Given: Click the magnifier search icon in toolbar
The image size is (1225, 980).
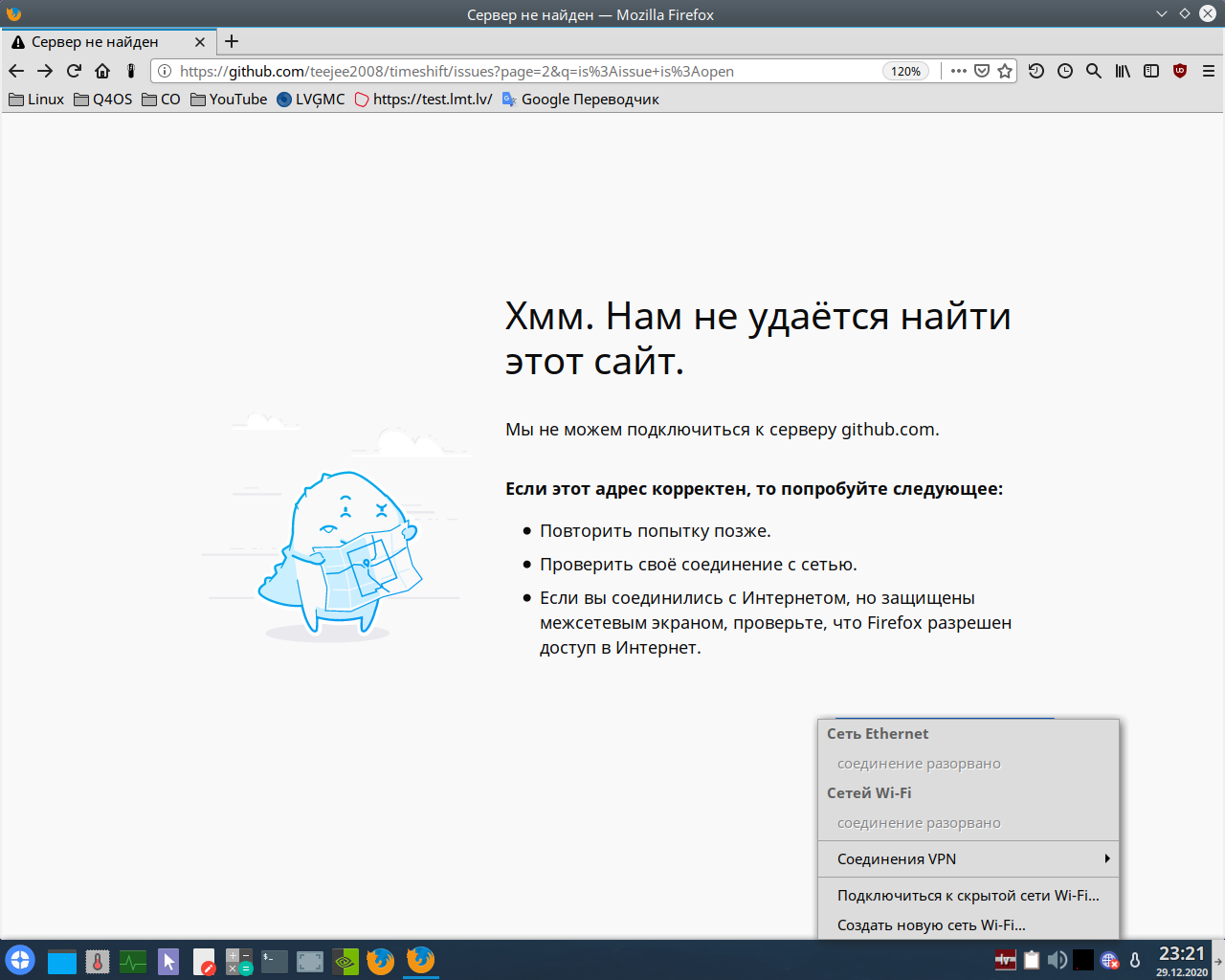Looking at the screenshot, I should 1094,71.
